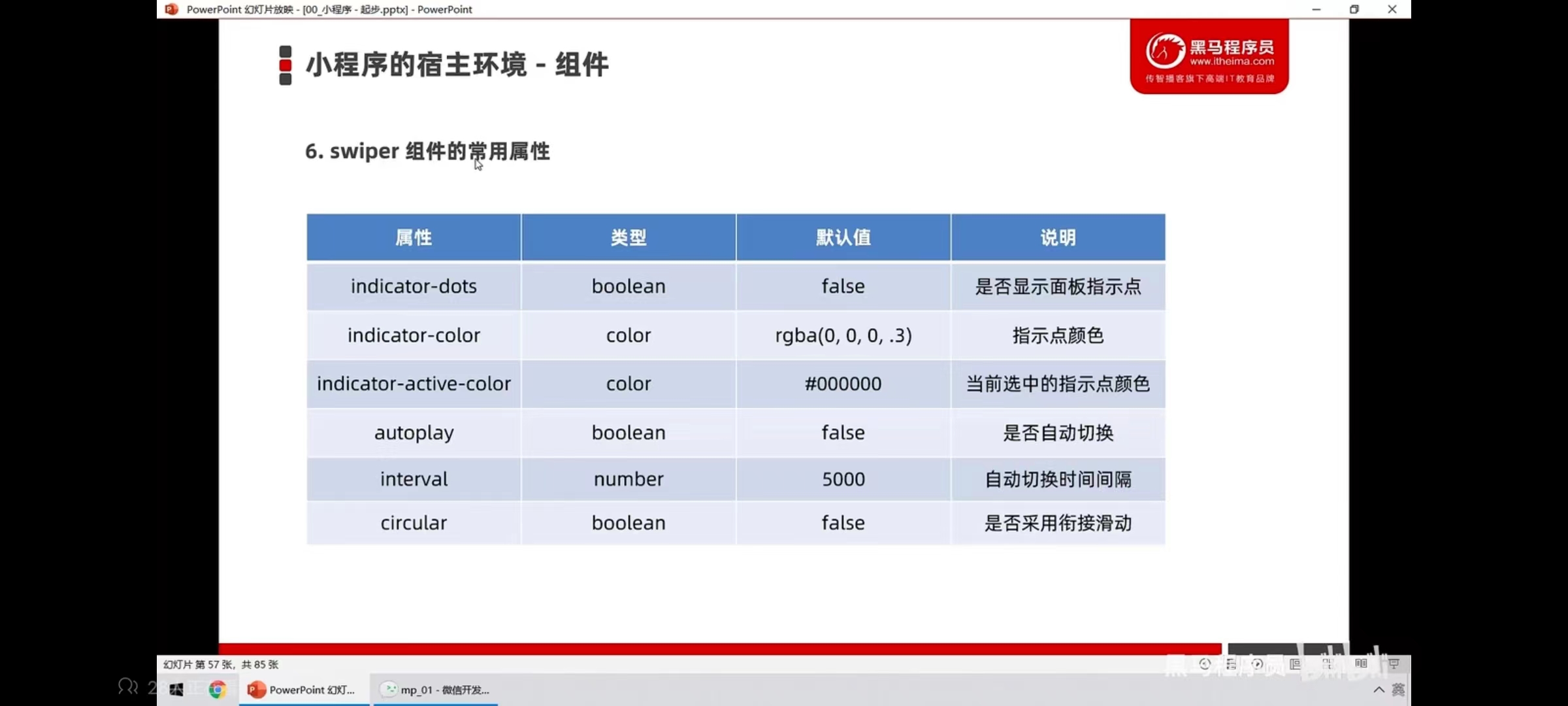Image resolution: width=1568 pixels, height=706 pixels.
Task: Switch to Reading view icon
Action: pyautogui.click(x=1361, y=664)
